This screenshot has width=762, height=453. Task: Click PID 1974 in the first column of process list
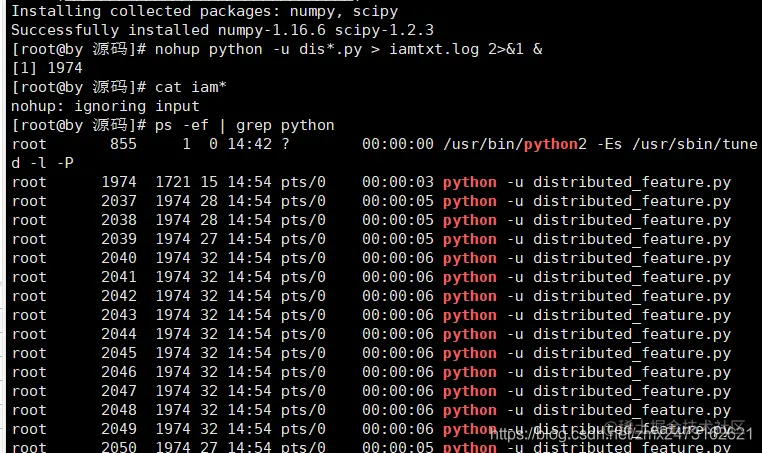click(x=119, y=182)
